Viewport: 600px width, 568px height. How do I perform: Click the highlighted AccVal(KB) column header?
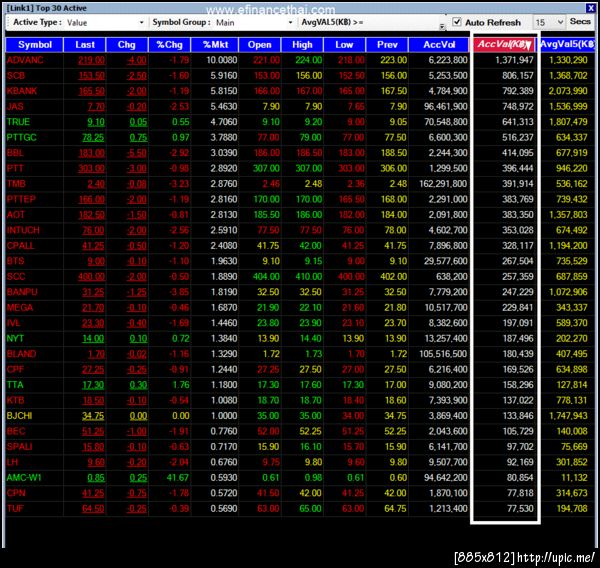point(504,44)
